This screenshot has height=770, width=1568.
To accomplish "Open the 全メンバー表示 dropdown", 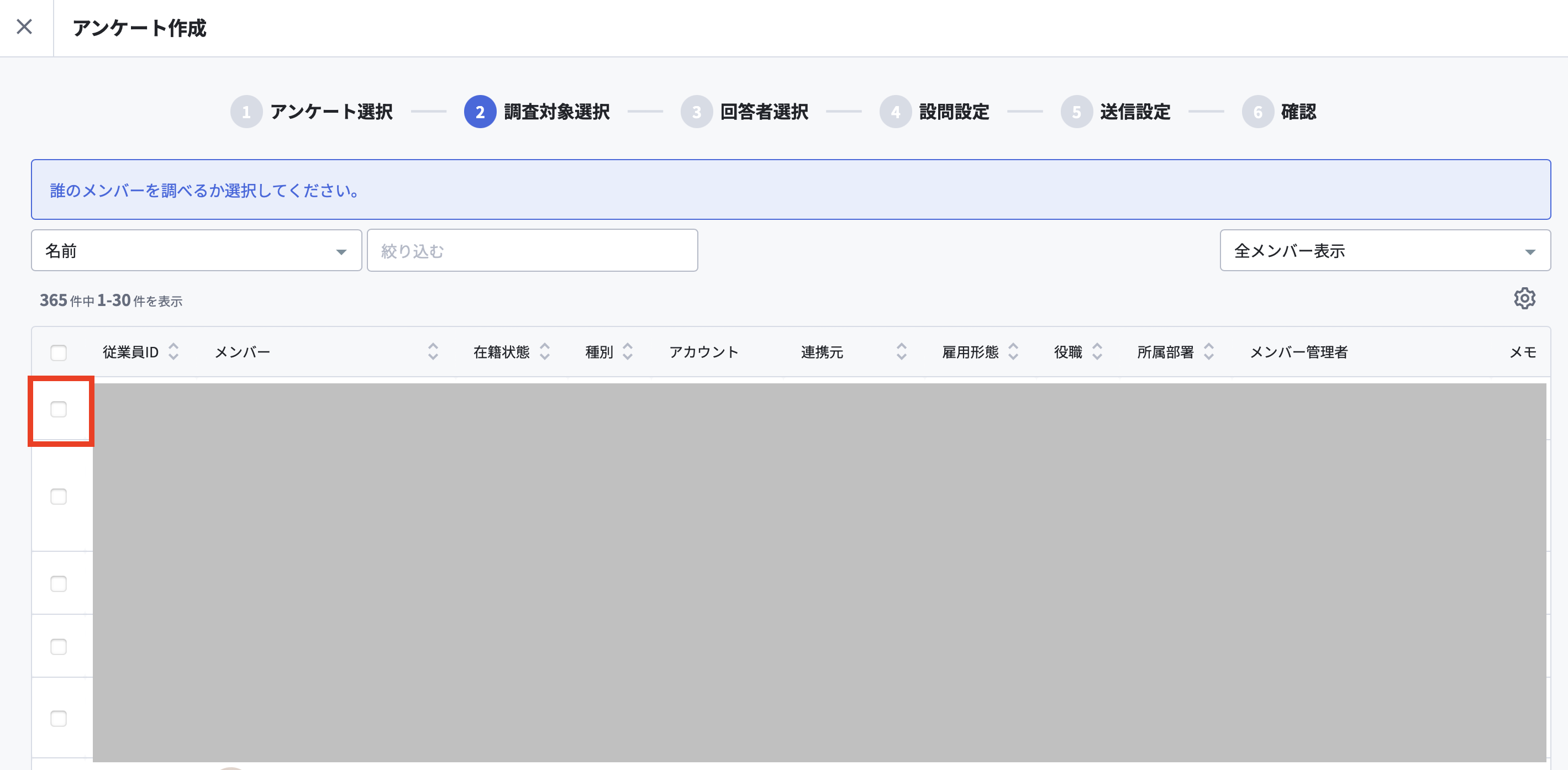I will tap(1385, 250).
